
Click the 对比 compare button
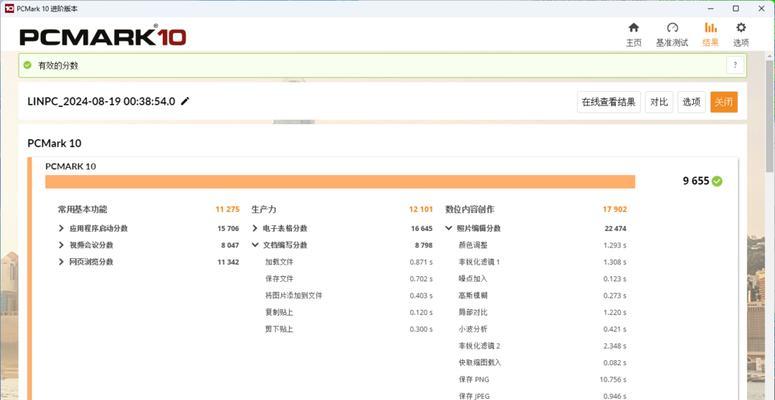click(659, 102)
